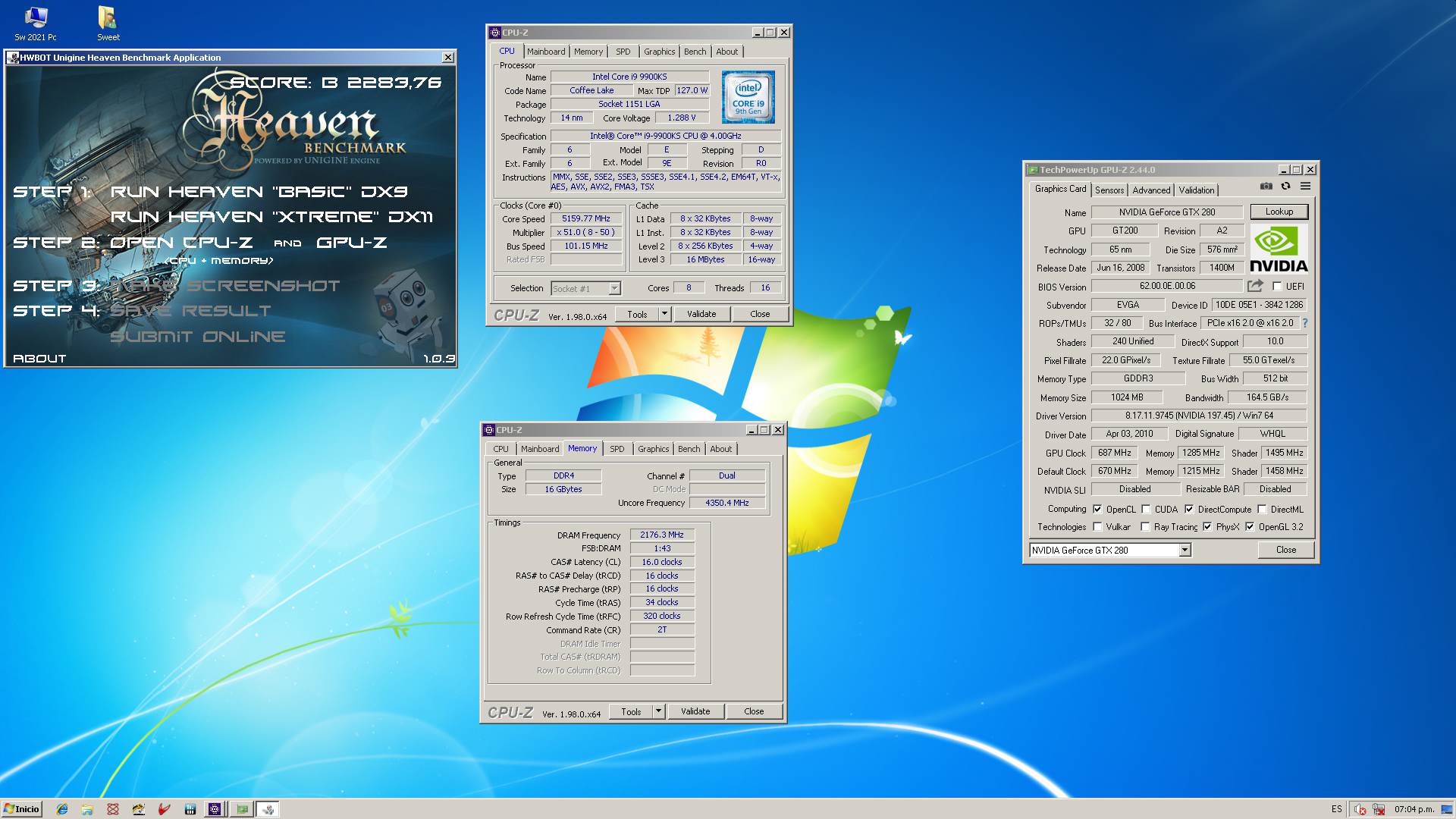Open About tab in lower CPU-Z window
1456x819 pixels.
click(x=720, y=449)
